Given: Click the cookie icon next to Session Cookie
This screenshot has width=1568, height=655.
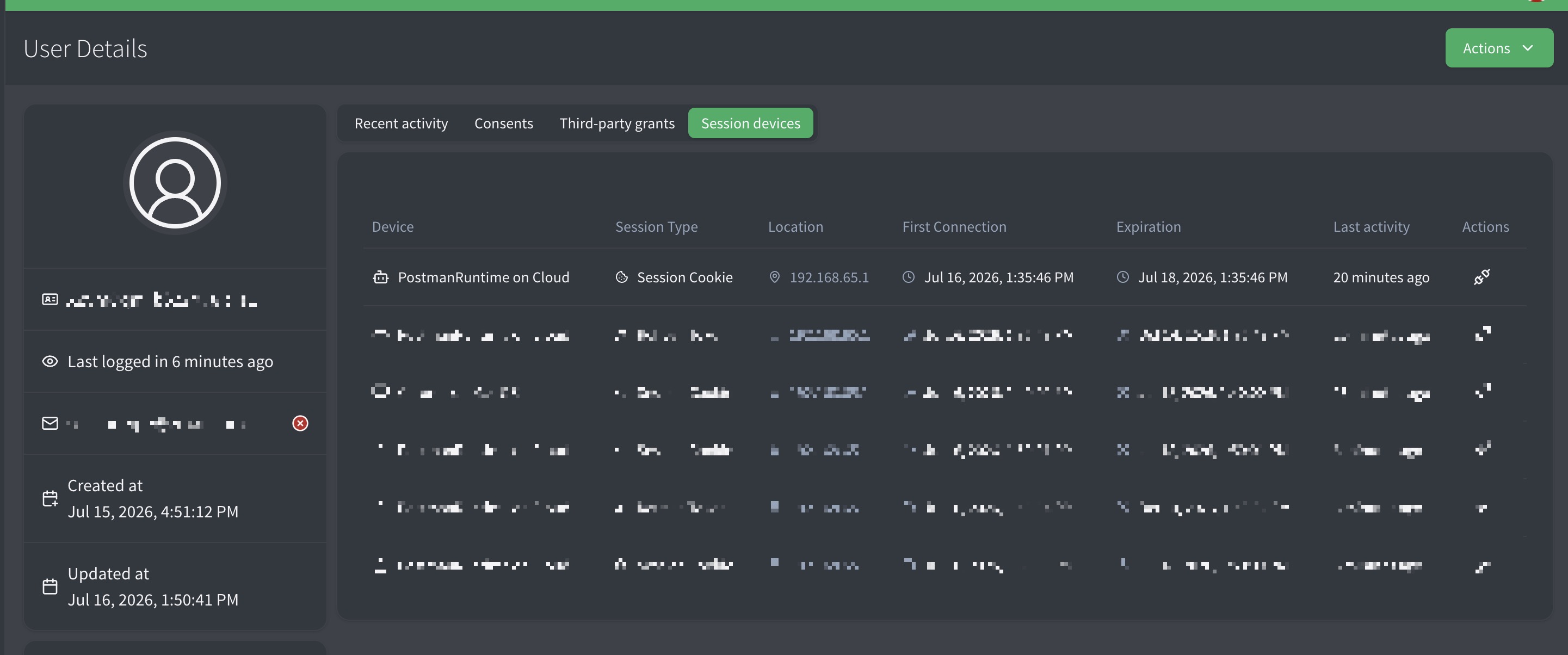Looking at the screenshot, I should [x=621, y=277].
